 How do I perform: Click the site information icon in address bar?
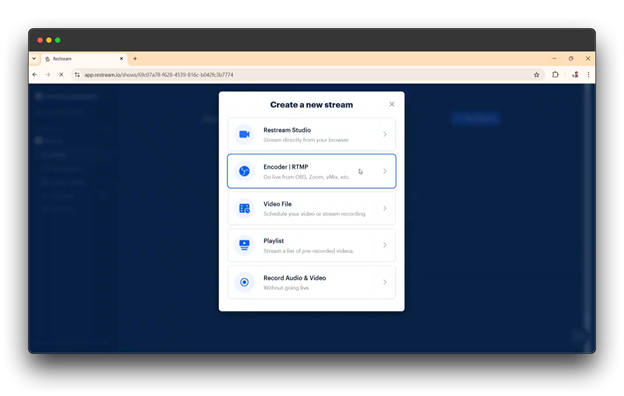point(77,74)
